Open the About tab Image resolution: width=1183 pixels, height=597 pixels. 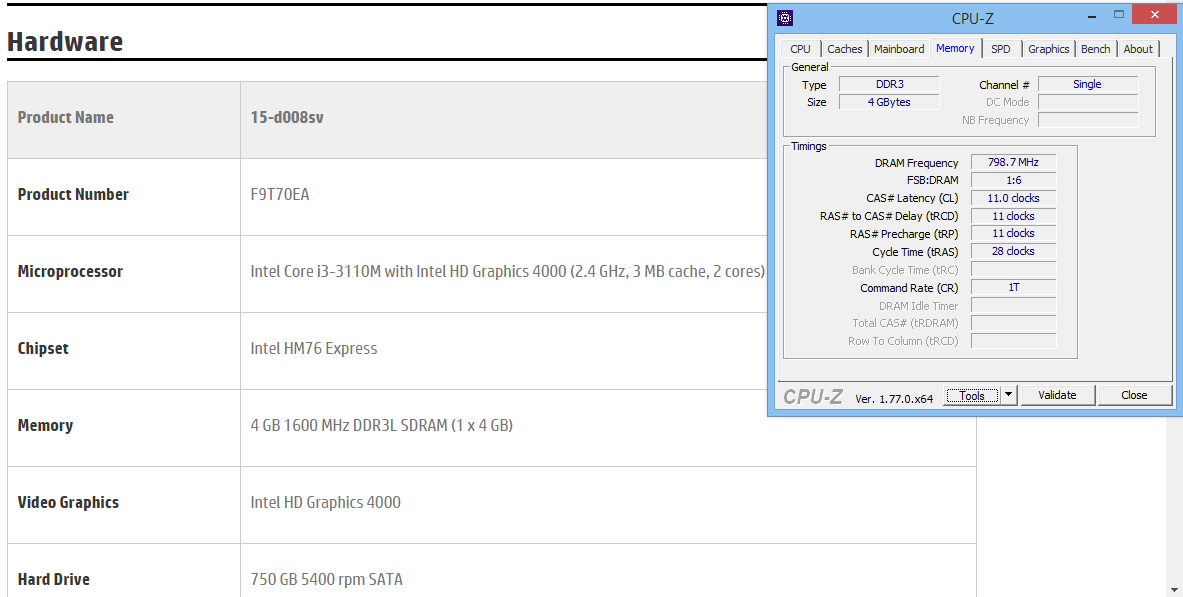point(1138,49)
